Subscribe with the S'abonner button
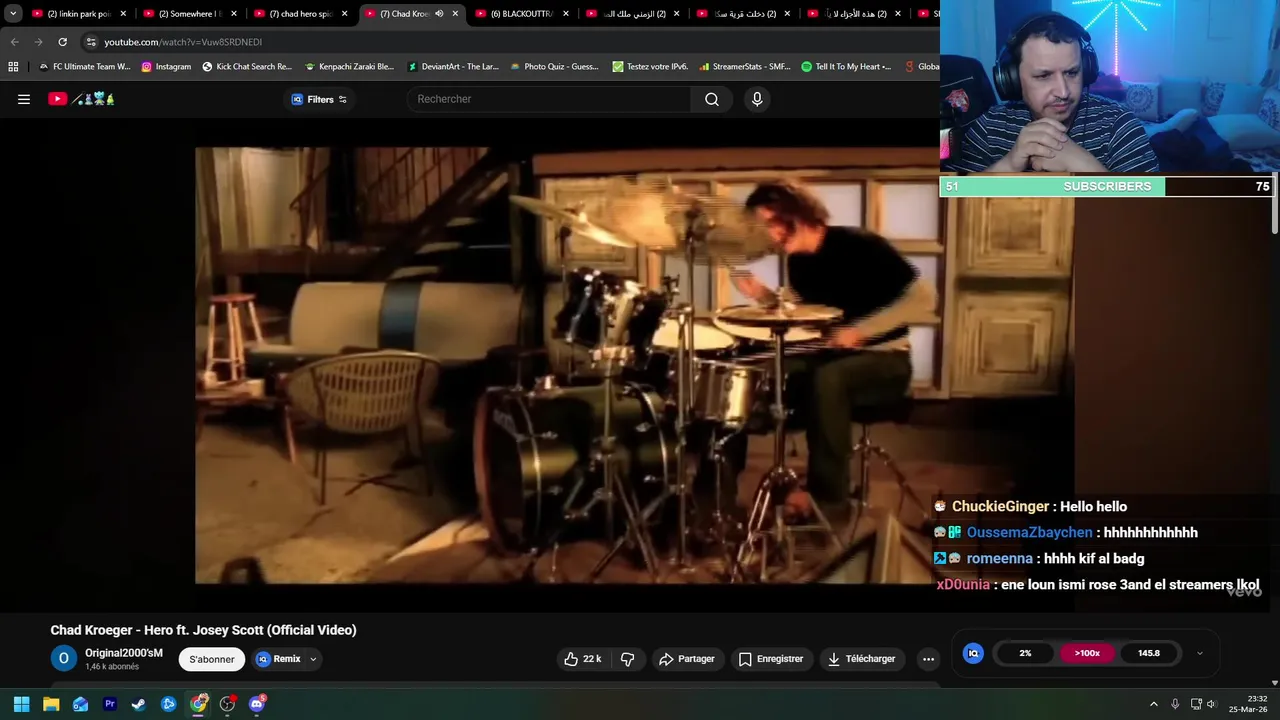The width and height of the screenshot is (1280, 720). (212, 659)
